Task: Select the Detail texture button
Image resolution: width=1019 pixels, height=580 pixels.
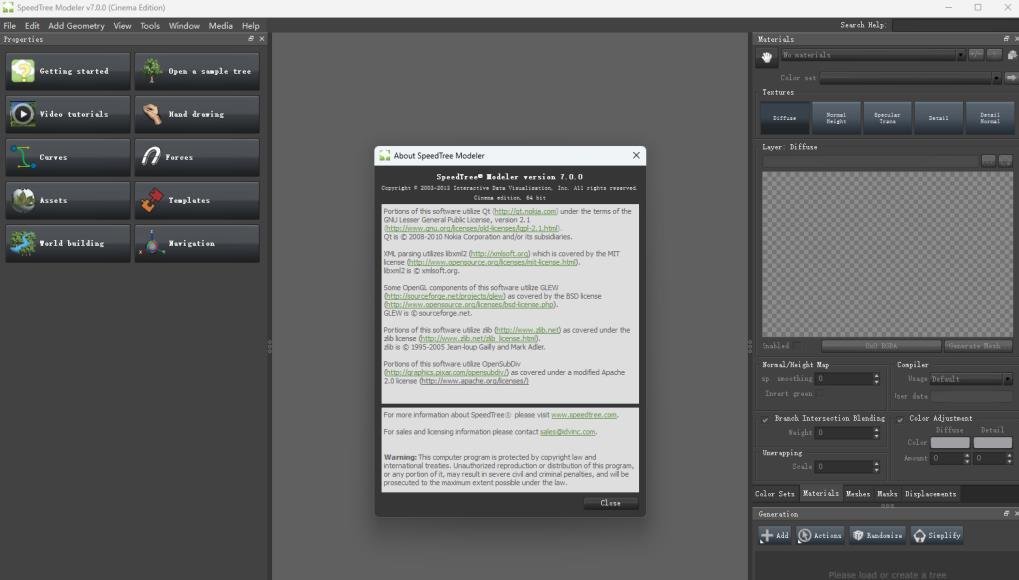Action: 938,118
